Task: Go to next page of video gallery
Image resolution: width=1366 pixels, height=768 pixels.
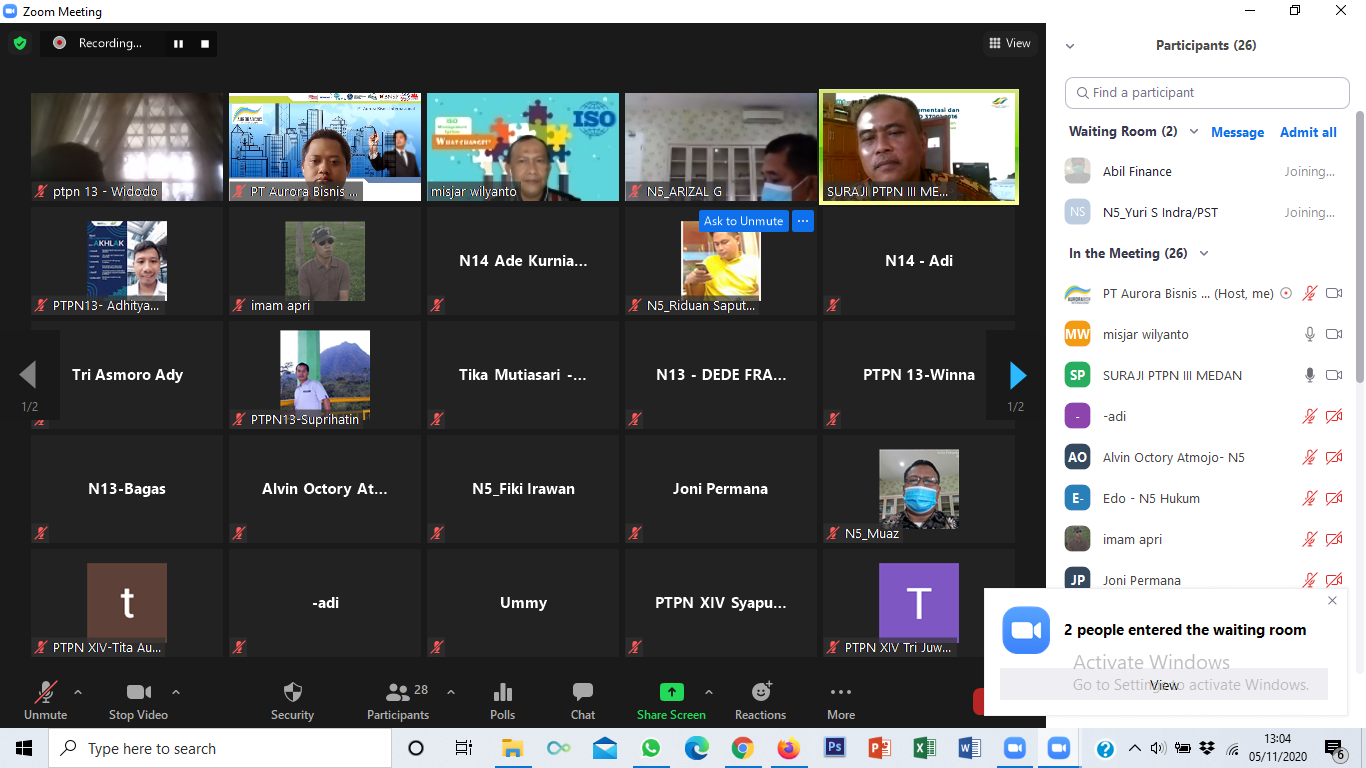Action: tap(1017, 375)
